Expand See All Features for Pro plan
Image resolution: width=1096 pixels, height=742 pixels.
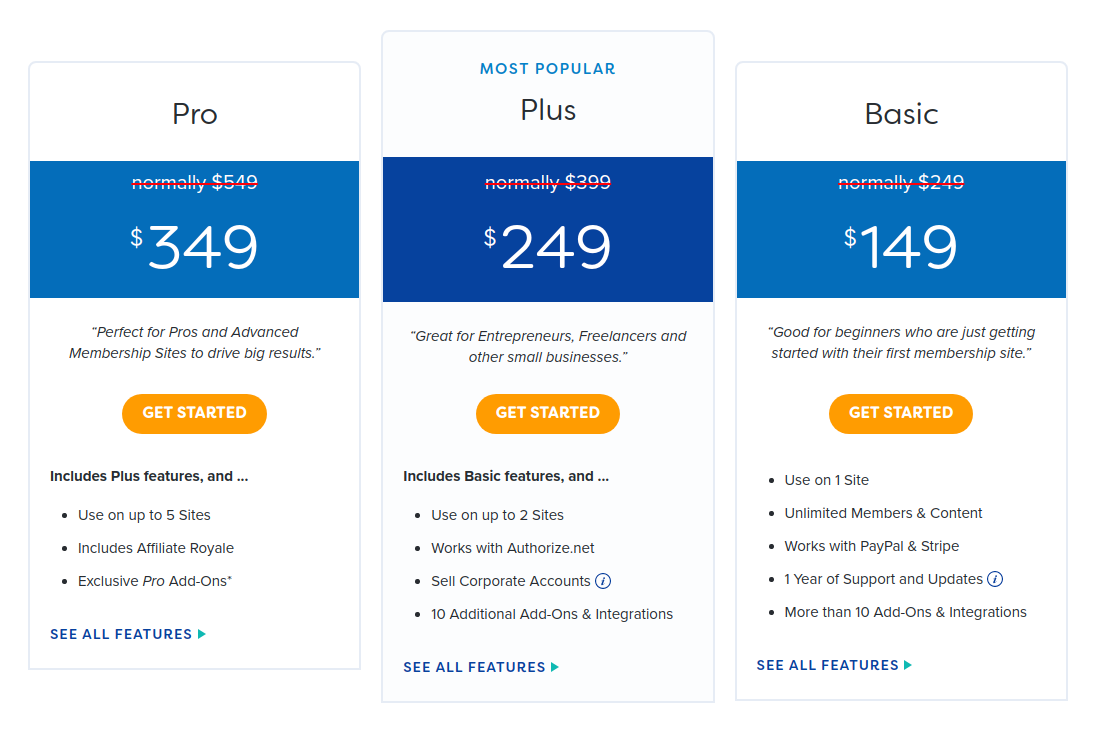[128, 634]
